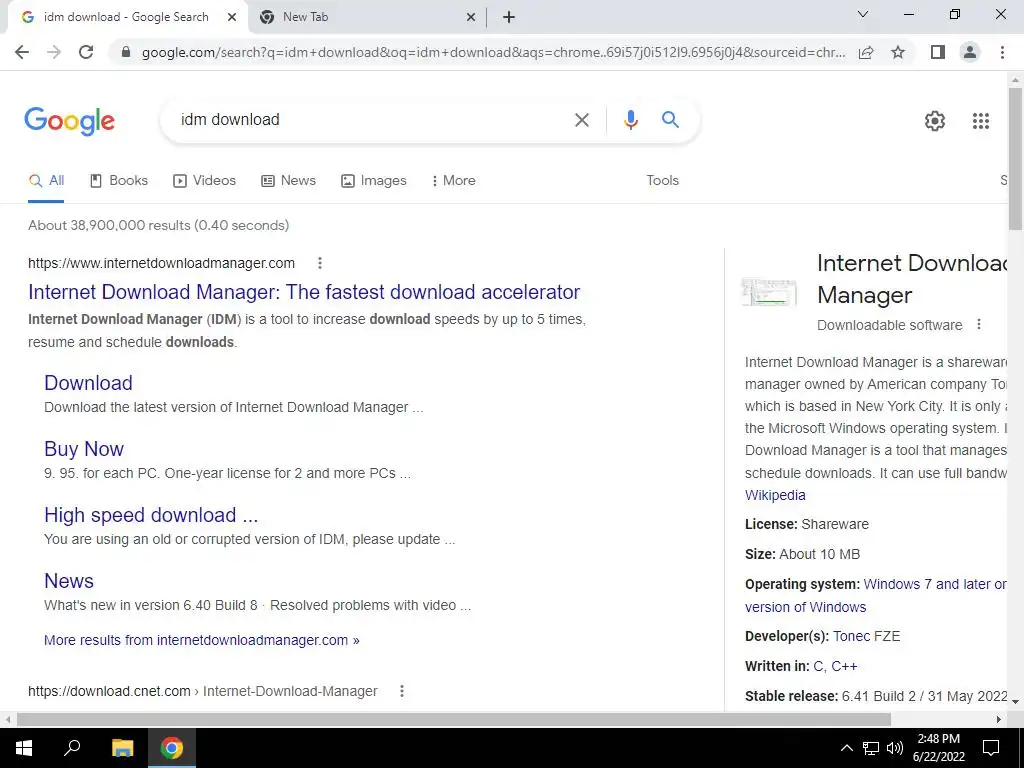Open the Chrome tab search chevron
The height and width of the screenshot is (768, 1024).
coord(863,14)
